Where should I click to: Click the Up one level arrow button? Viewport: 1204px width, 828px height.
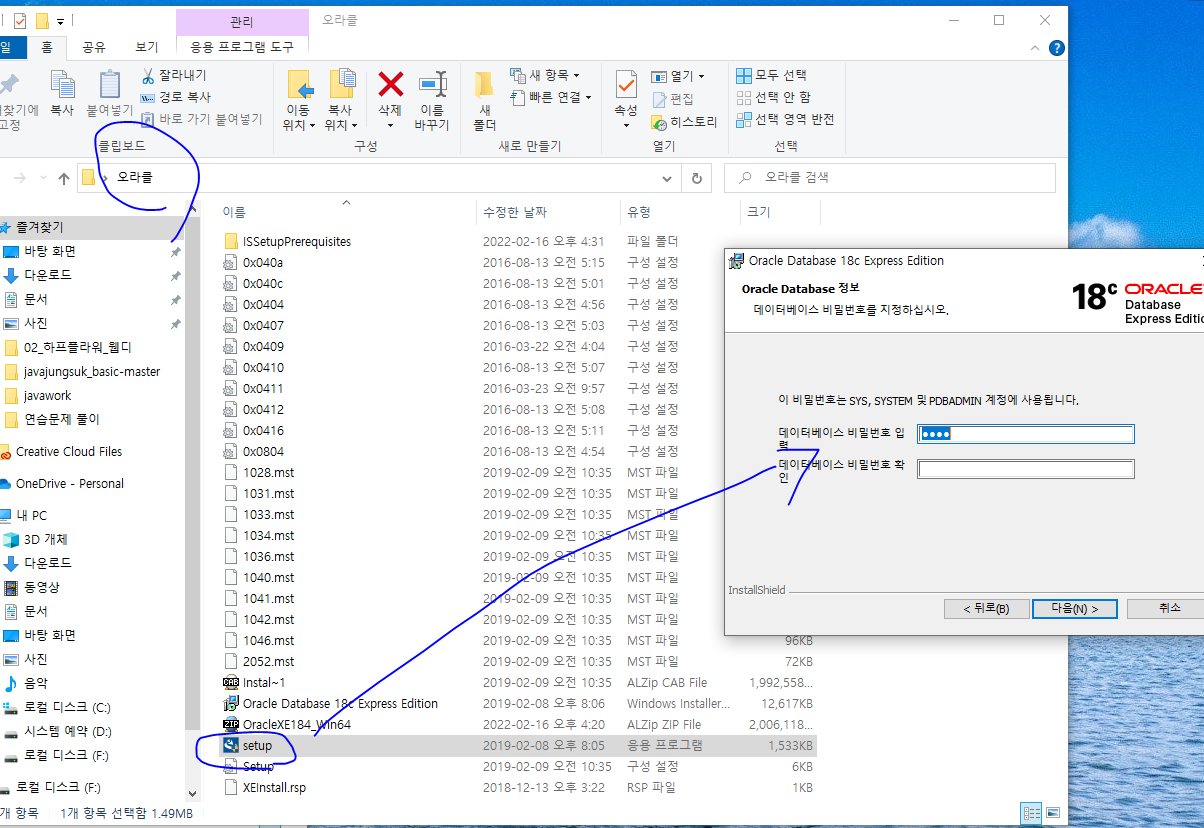click(x=64, y=178)
